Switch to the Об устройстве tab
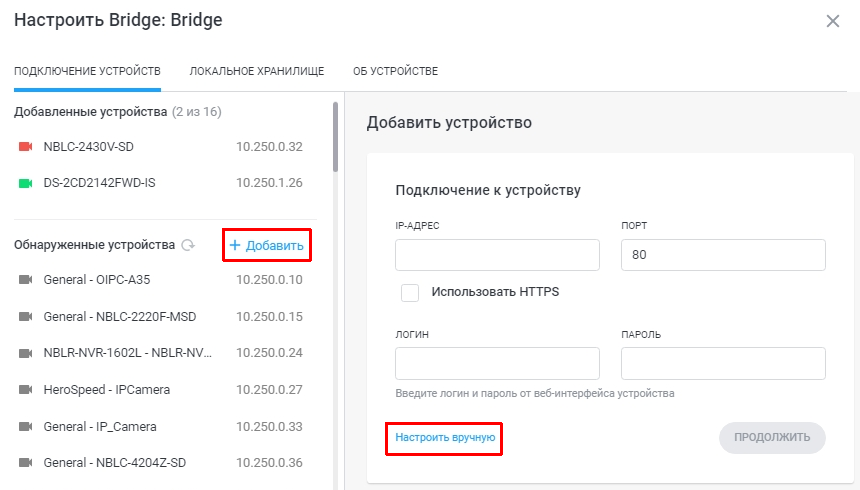The height and width of the screenshot is (490, 860). tap(395, 71)
